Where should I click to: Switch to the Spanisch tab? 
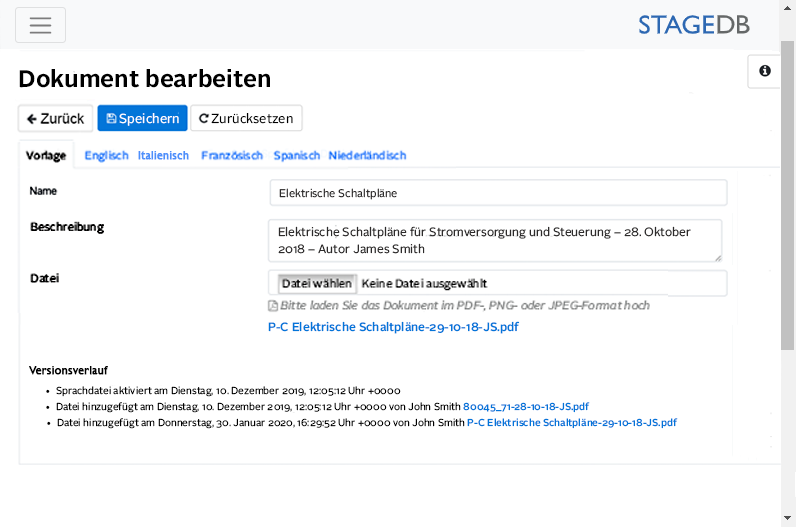(x=296, y=155)
